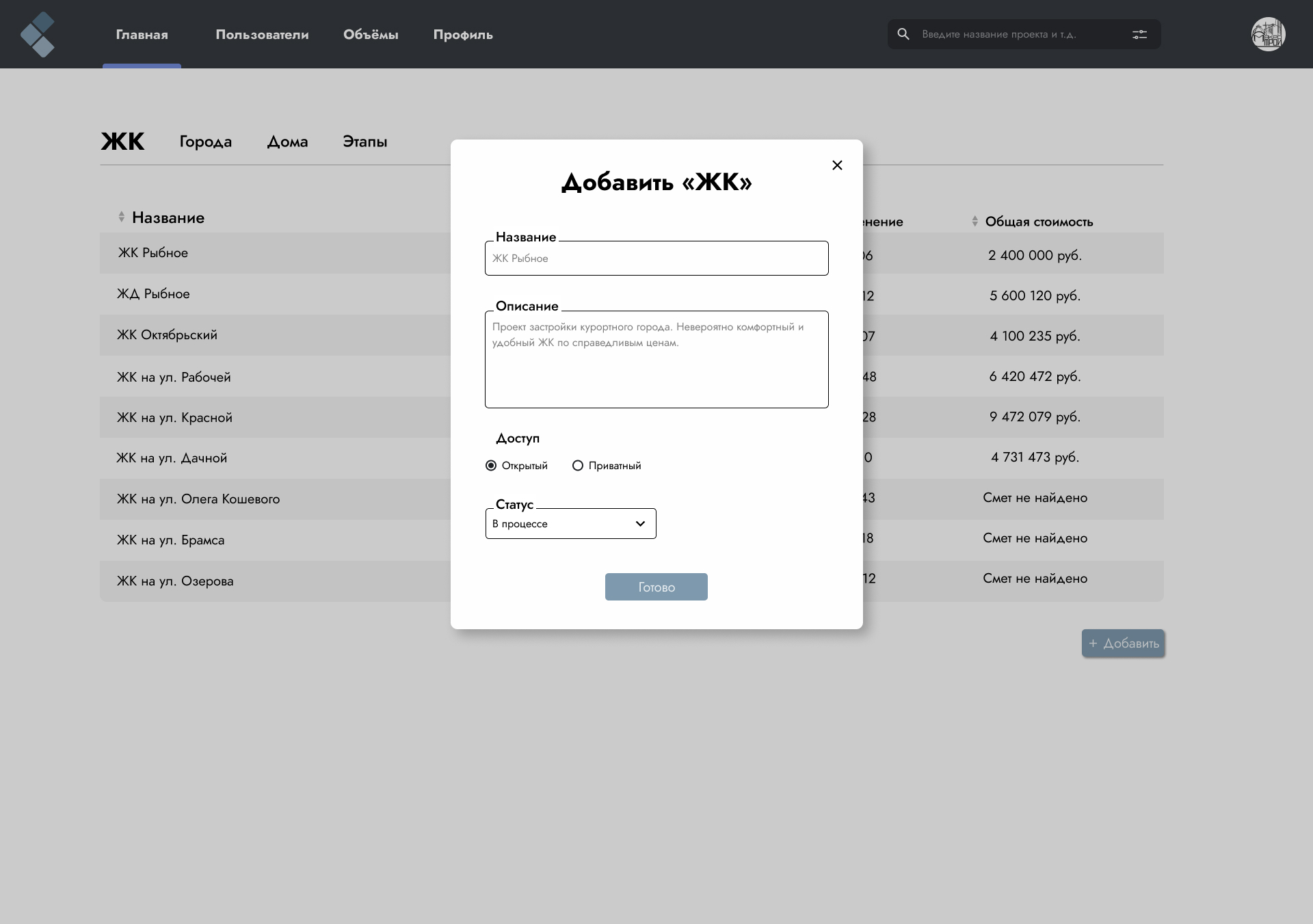Click the diamond app logo

(37, 34)
